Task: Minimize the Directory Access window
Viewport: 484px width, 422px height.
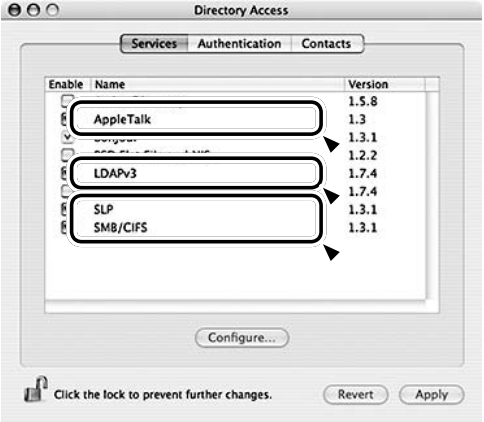Action: [x=33, y=10]
